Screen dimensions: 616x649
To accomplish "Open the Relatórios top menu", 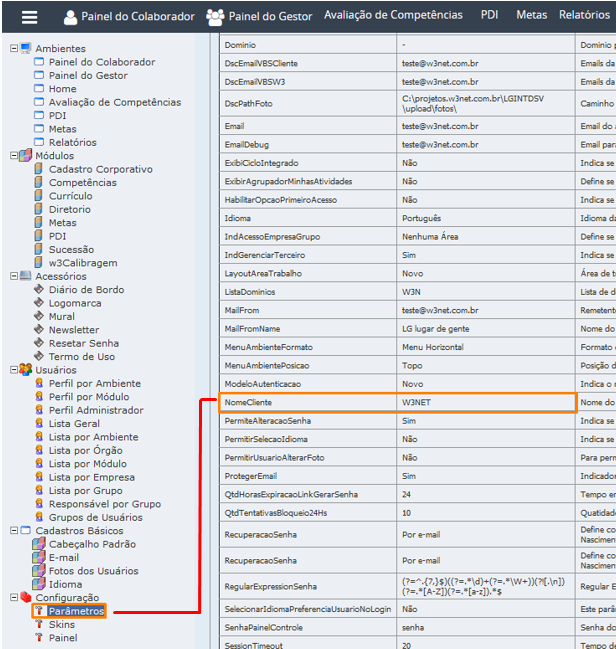I will 584,15.
